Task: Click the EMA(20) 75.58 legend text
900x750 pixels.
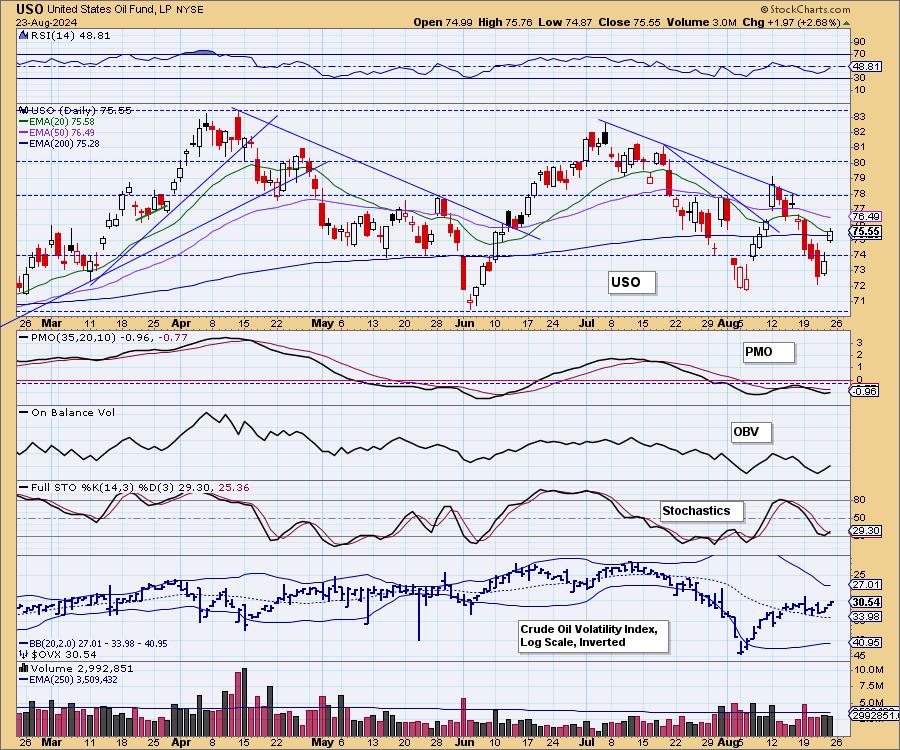Action: 61,122
